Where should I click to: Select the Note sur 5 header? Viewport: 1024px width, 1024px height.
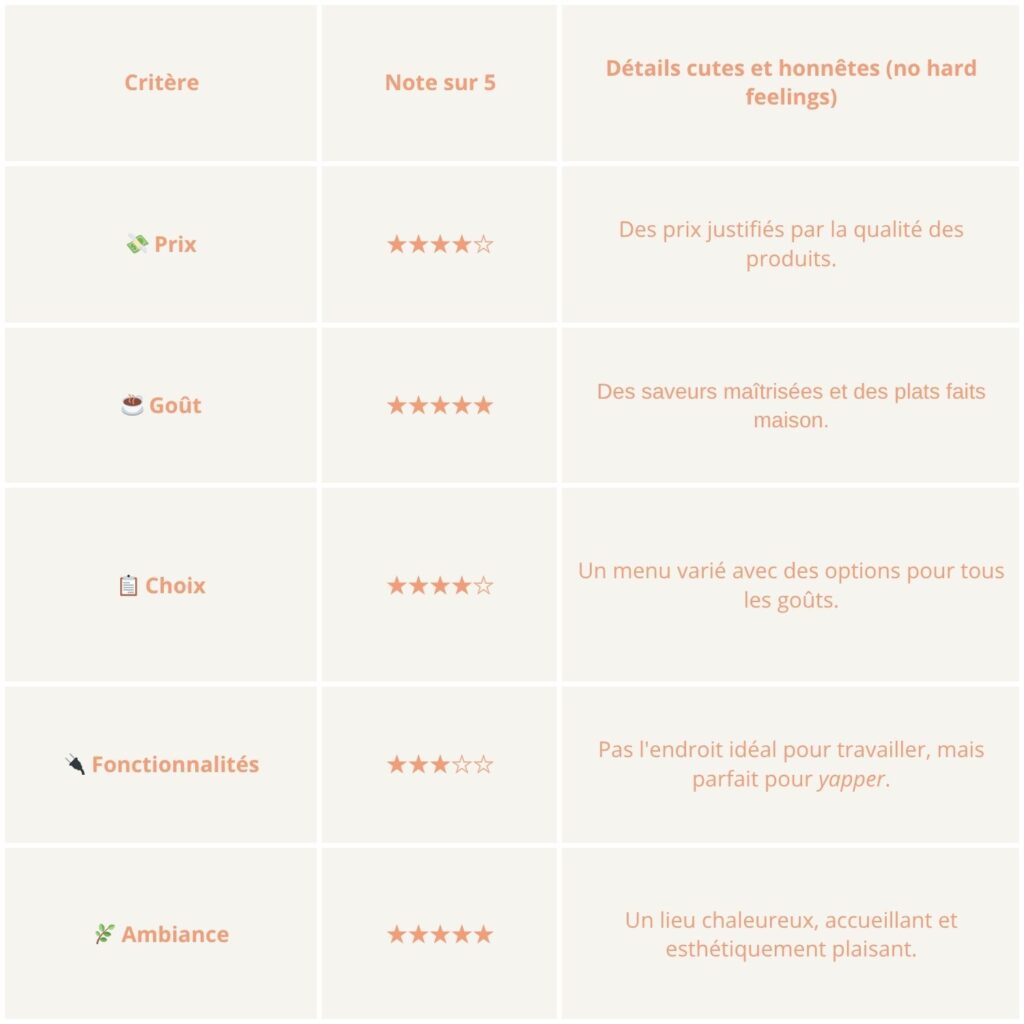[x=440, y=82]
